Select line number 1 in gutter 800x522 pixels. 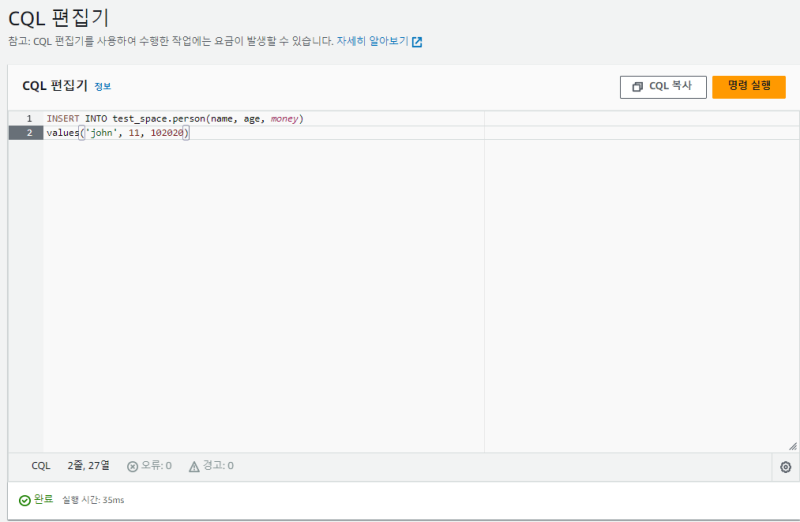[29, 119]
